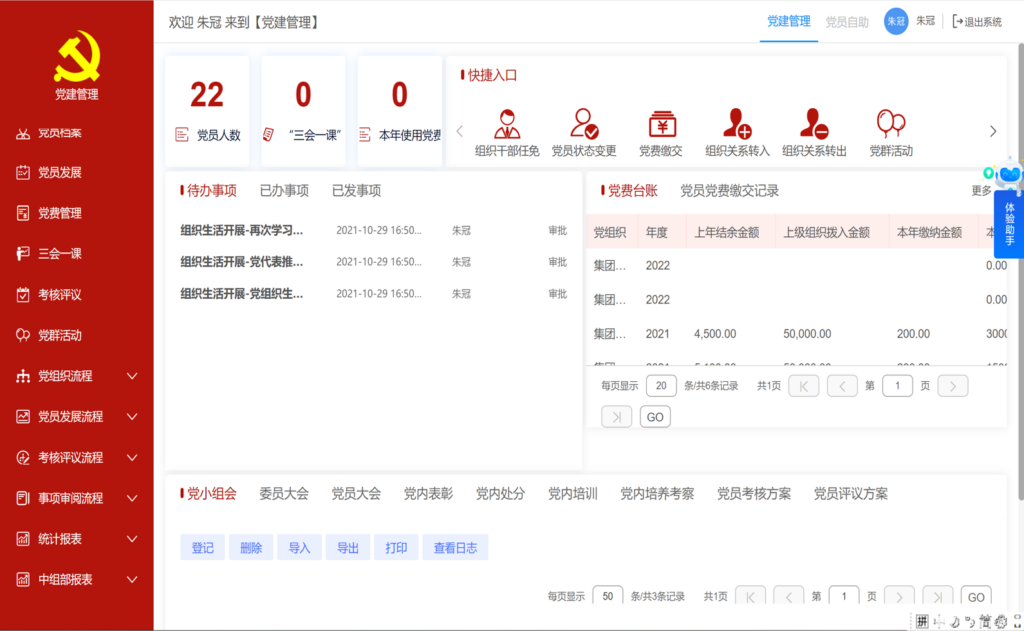The width and height of the screenshot is (1024, 631).
Task: Switch to 党员党费缴交记录 tab
Action: tap(729, 191)
